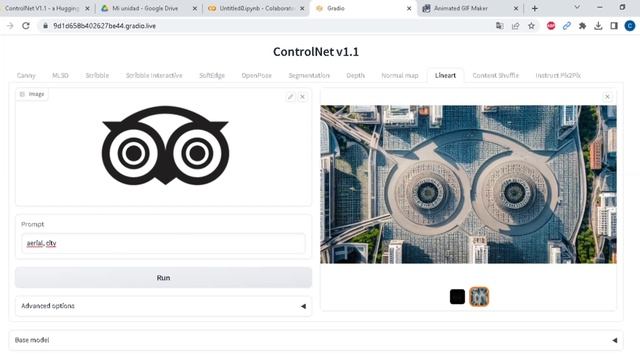The height and width of the screenshot is (360, 640).
Task: Click the address bar URL
Action: click(104, 26)
